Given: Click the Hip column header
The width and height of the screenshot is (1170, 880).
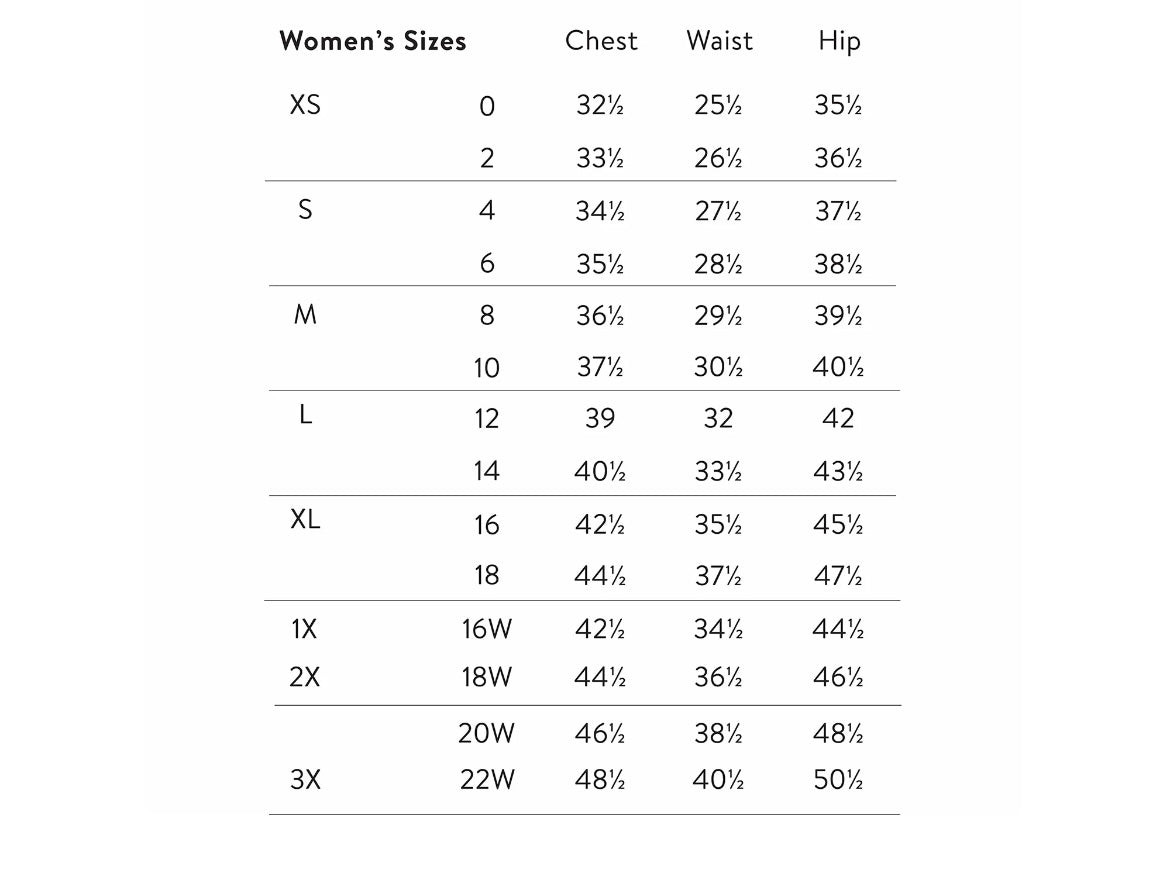Looking at the screenshot, I should click(x=839, y=41).
